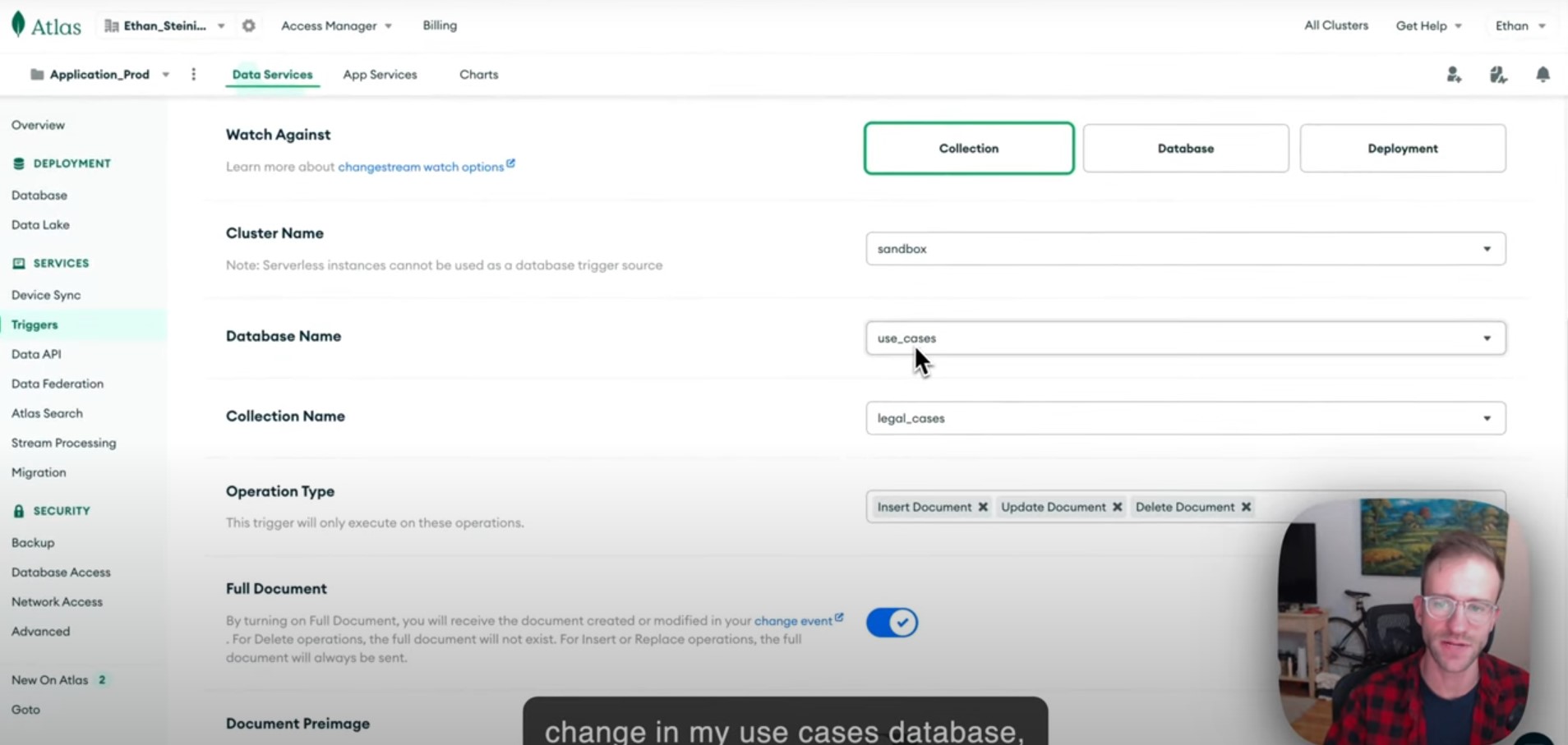Open Atlas Search in the sidebar
Image resolution: width=1568 pixels, height=745 pixels.
coord(47,413)
